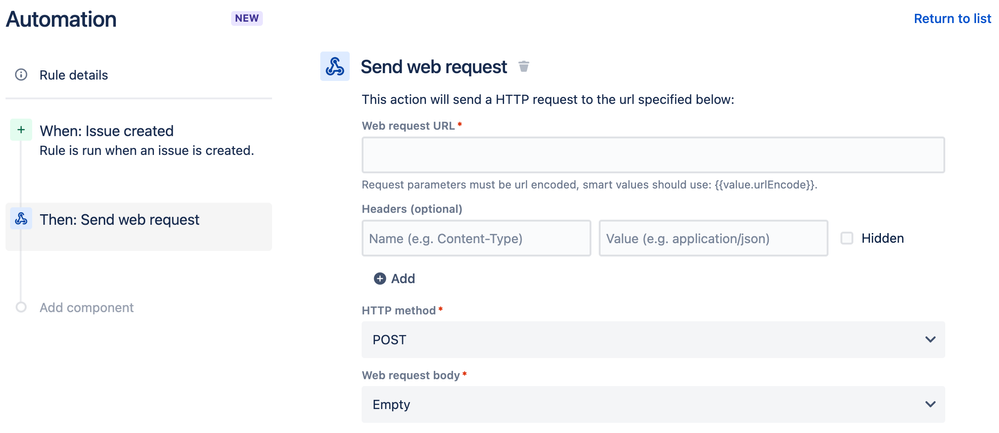Click the plus circle icon beside Add
The image size is (999, 433).
click(x=380, y=279)
